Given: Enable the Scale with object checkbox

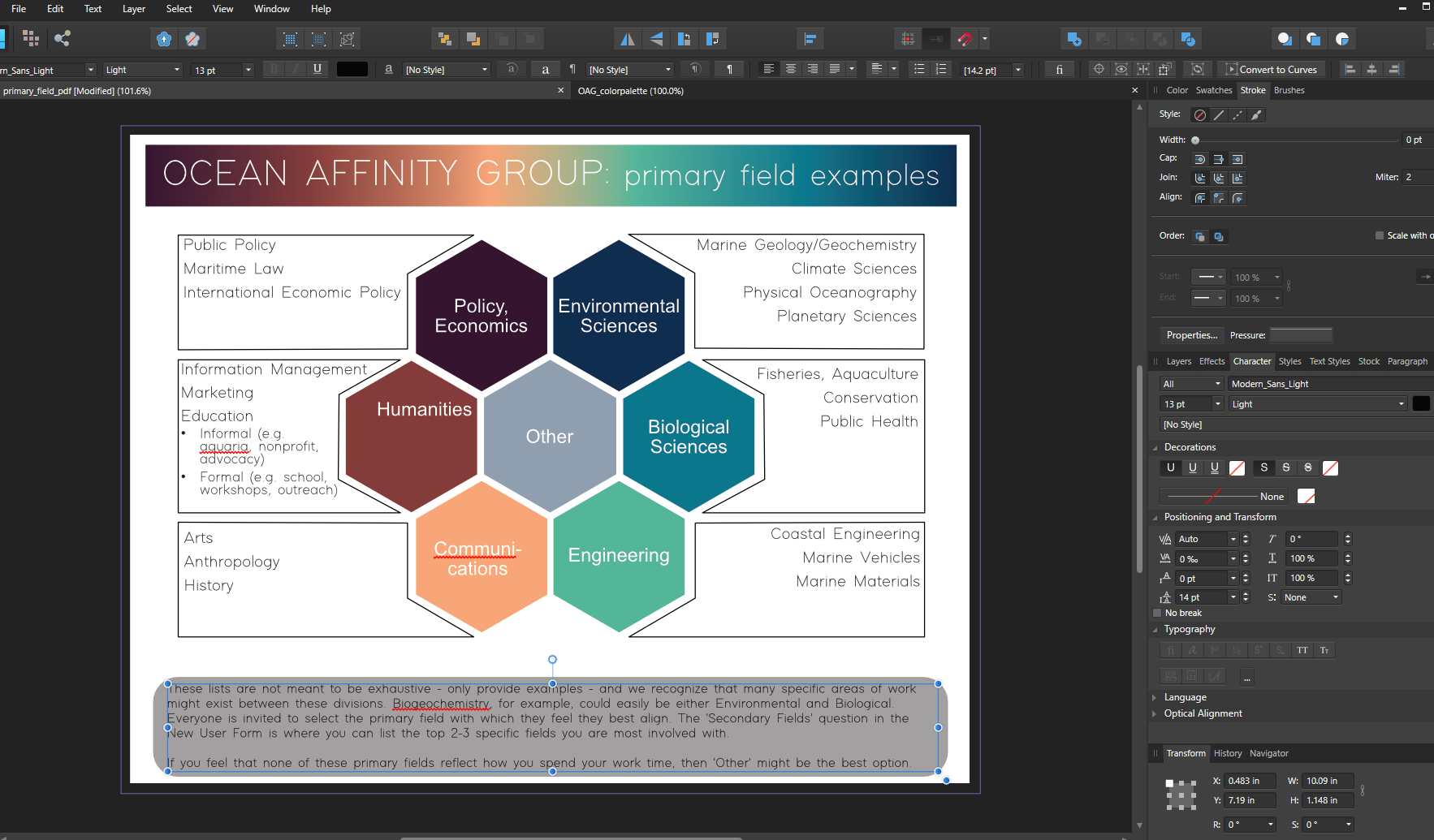Looking at the screenshot, I should 1379,235.
